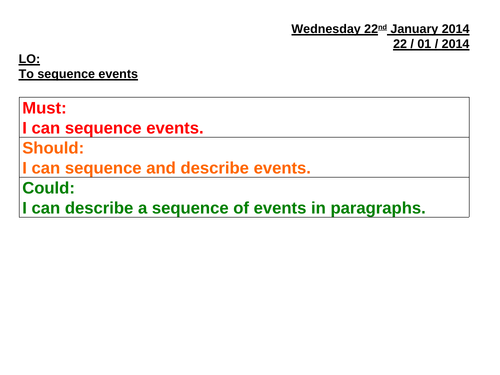Select the sentence about events in paragraphs
The height and width of the screenshot is (375, 500).
(224, 208)
